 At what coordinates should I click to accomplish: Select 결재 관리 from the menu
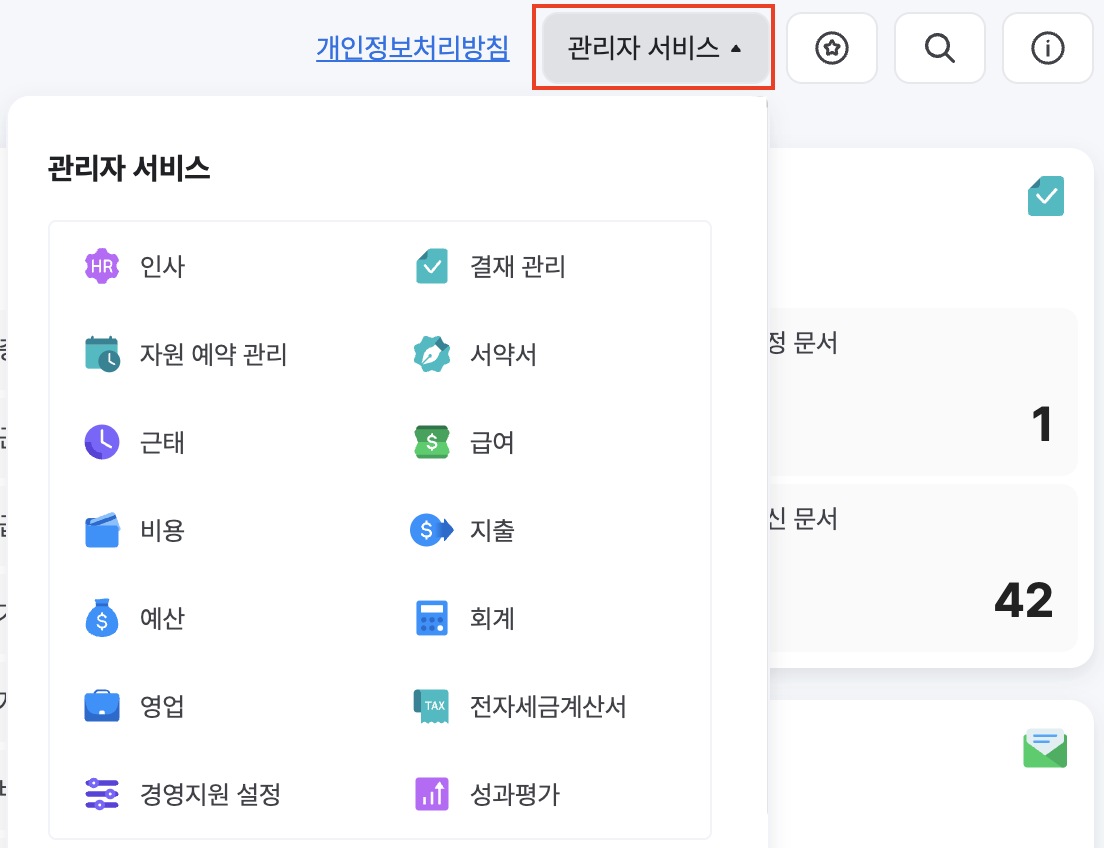pyautogui.click(x=517, y=267)
